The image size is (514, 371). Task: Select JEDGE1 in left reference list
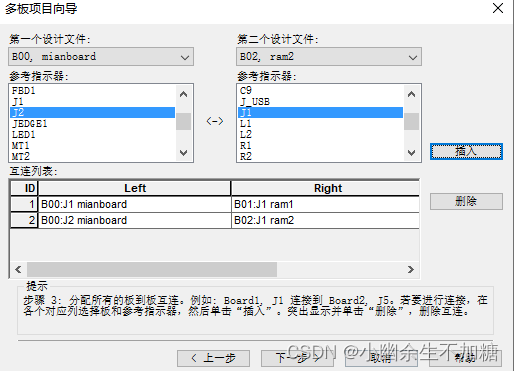(x=92, y=124)
